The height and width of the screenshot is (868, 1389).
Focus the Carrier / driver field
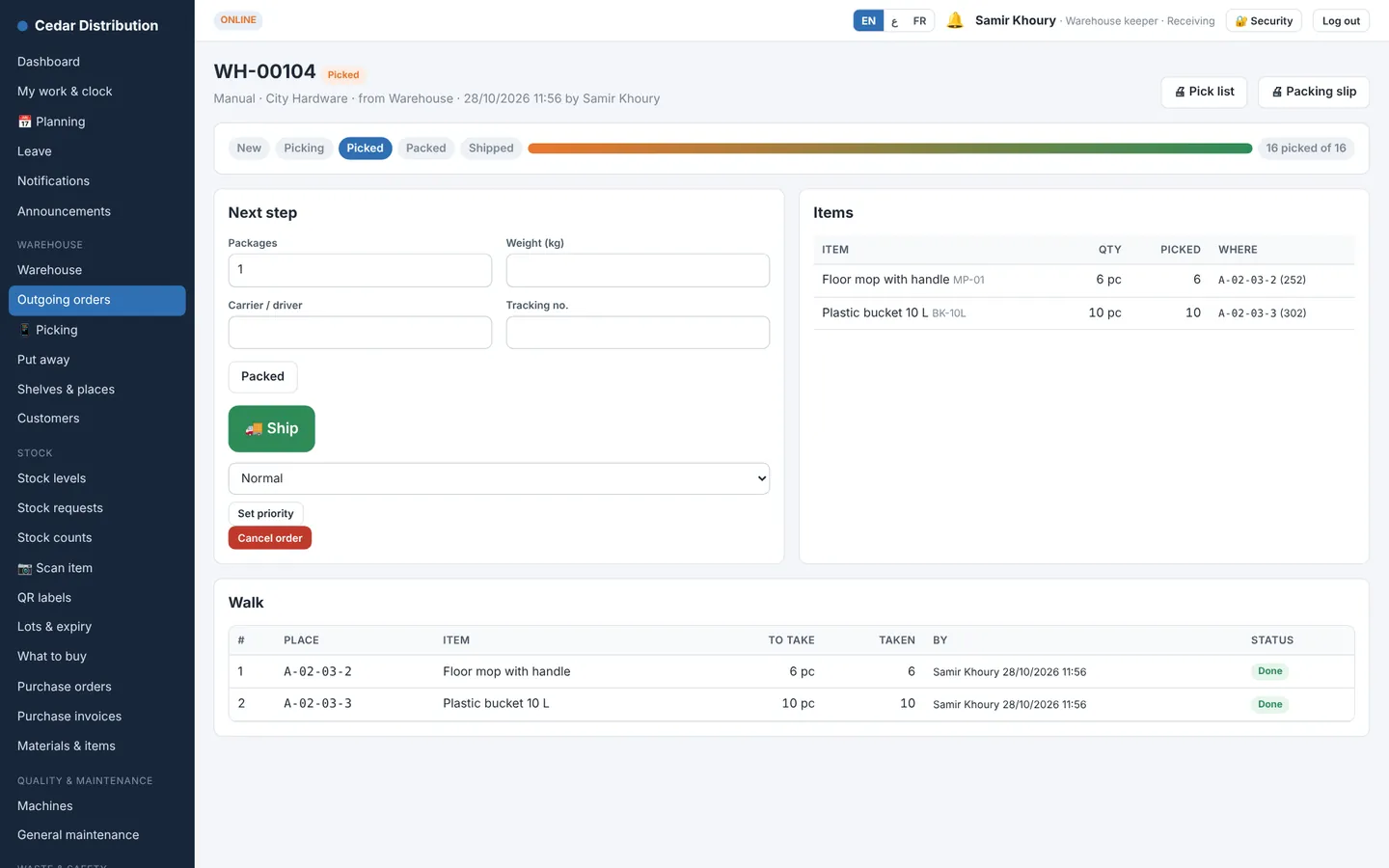click(360, 333)
